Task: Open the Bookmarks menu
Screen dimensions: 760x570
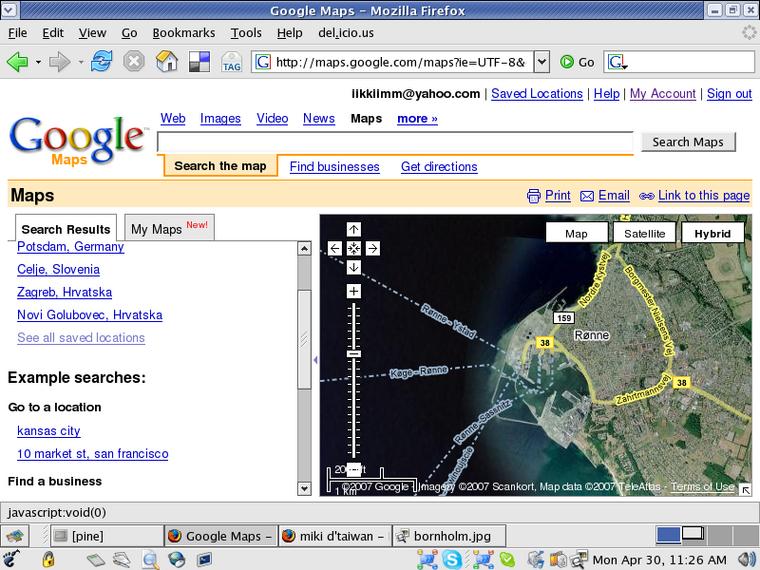Action: tap(183, 32)
